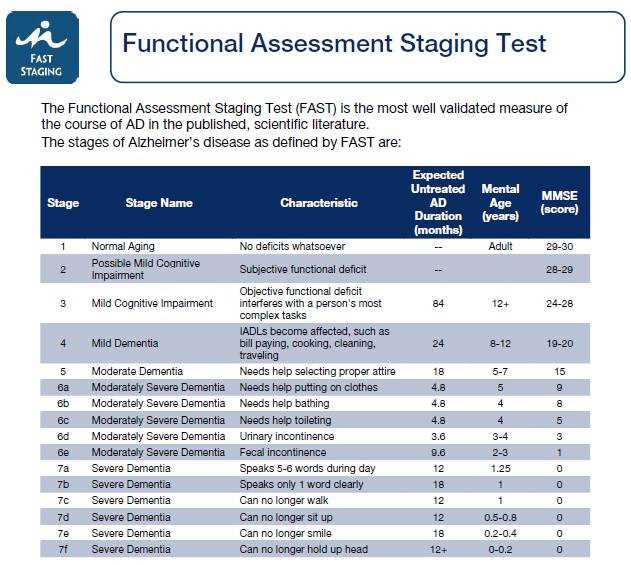Image resolution: width=631 pixels, height=565 pixels.
Task: Click Expected Untreated AD Duration header
Action: tap(438, 202)
